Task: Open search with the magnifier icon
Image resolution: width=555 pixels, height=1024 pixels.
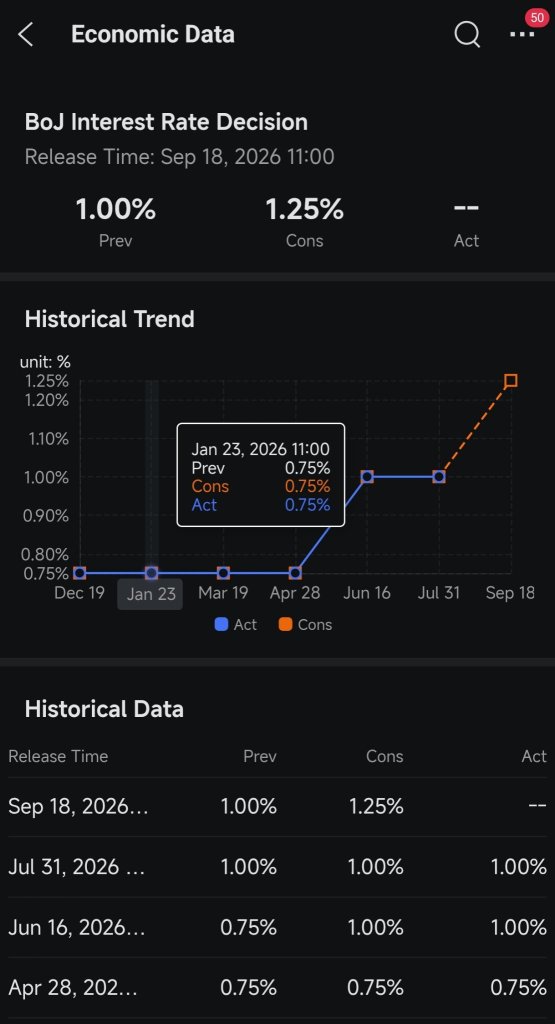Action: click(467, 35)
